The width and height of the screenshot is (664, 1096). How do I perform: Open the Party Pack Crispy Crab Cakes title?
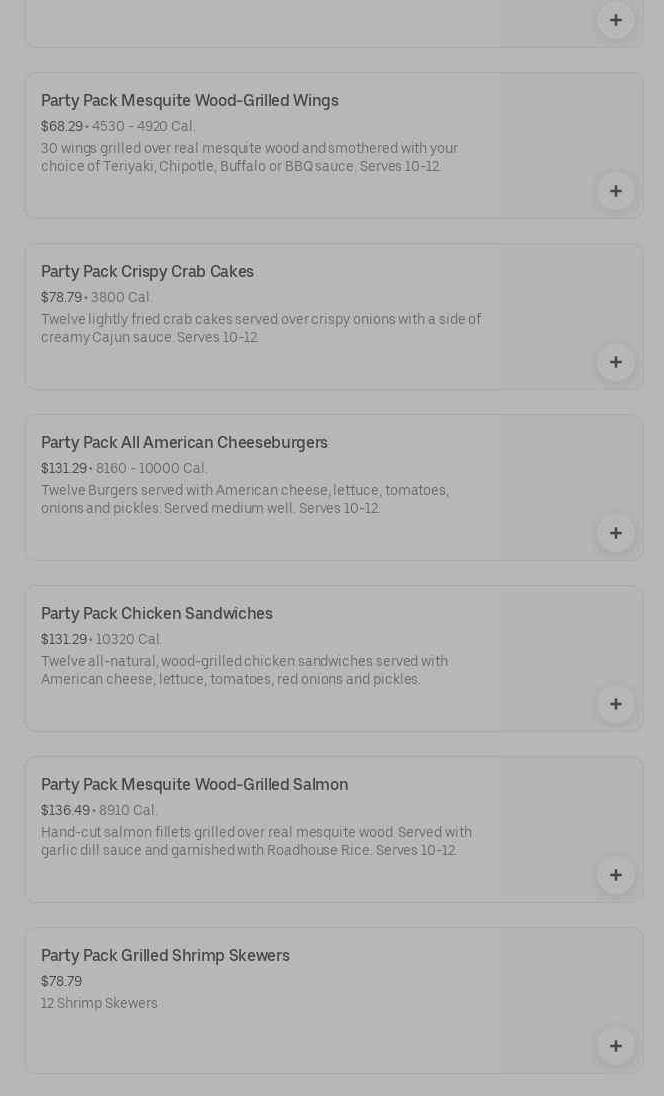click(x=147, y=272)
